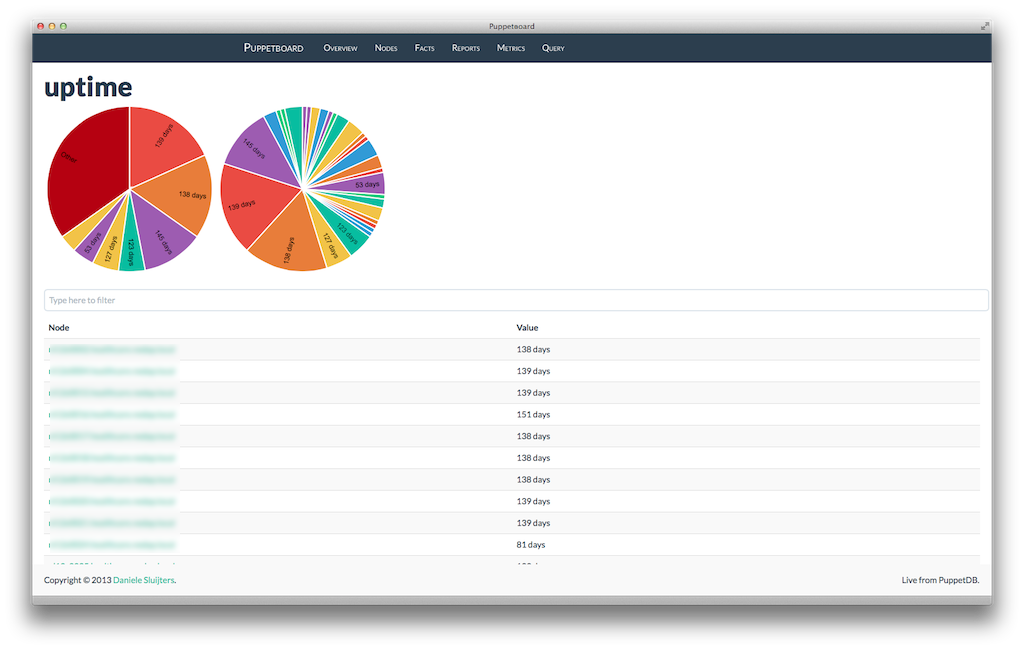This screenshot has height=650, width=1024.
Task: Click the Puppetboard brand link
Action: click(x=273, y=48)
